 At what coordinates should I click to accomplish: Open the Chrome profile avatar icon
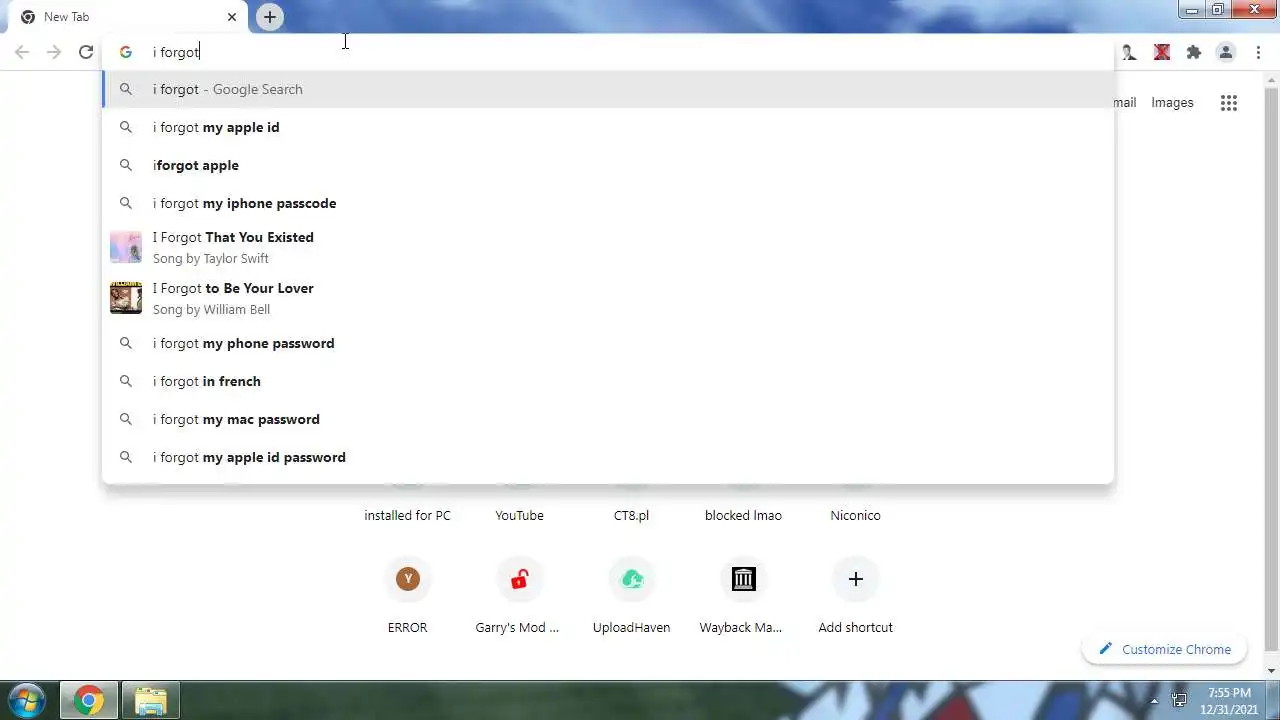pyautogui.click(x=1225, y=52)
